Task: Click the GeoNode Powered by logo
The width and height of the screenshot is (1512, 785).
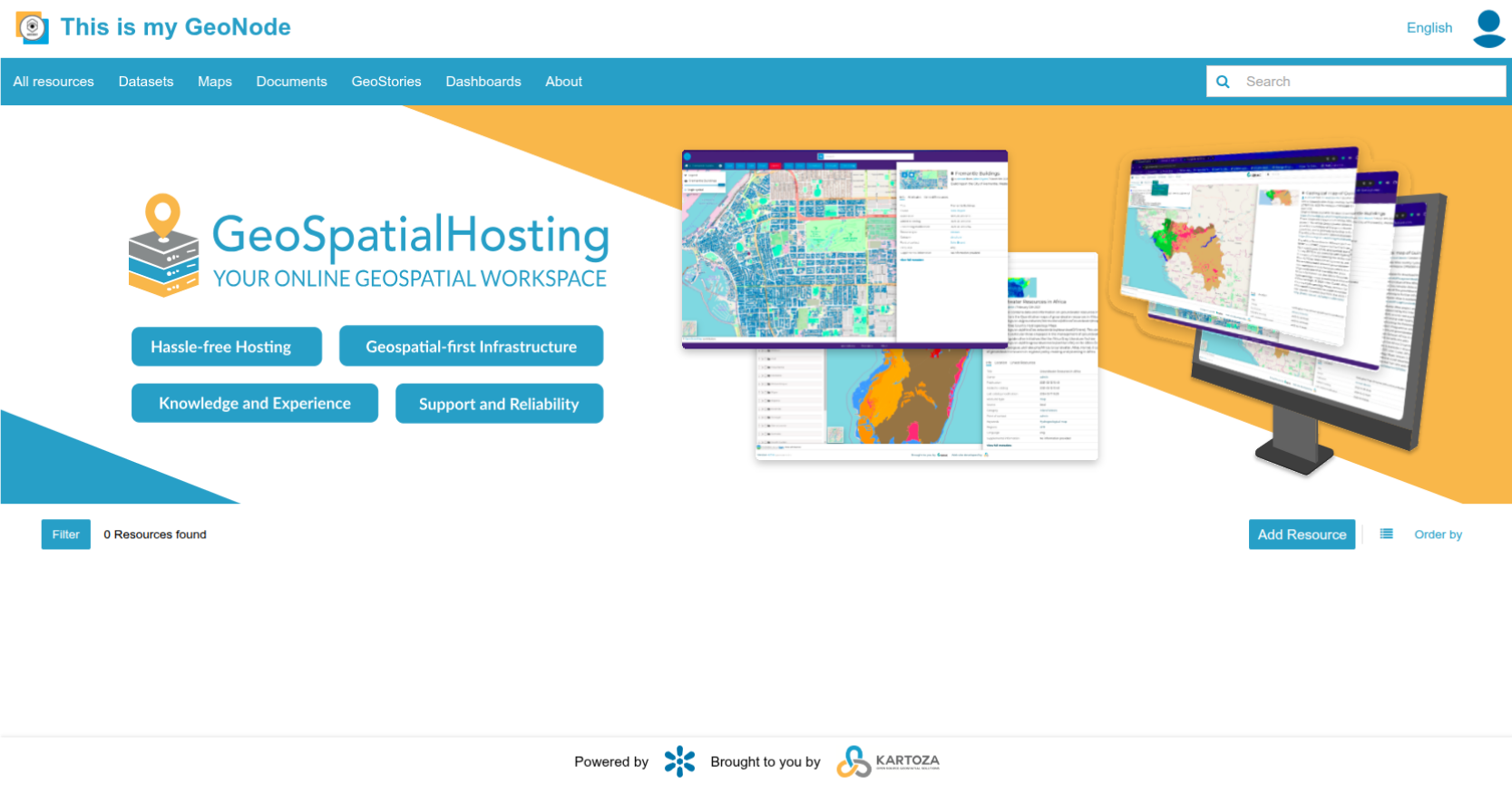Action: (x=679, y=761)
